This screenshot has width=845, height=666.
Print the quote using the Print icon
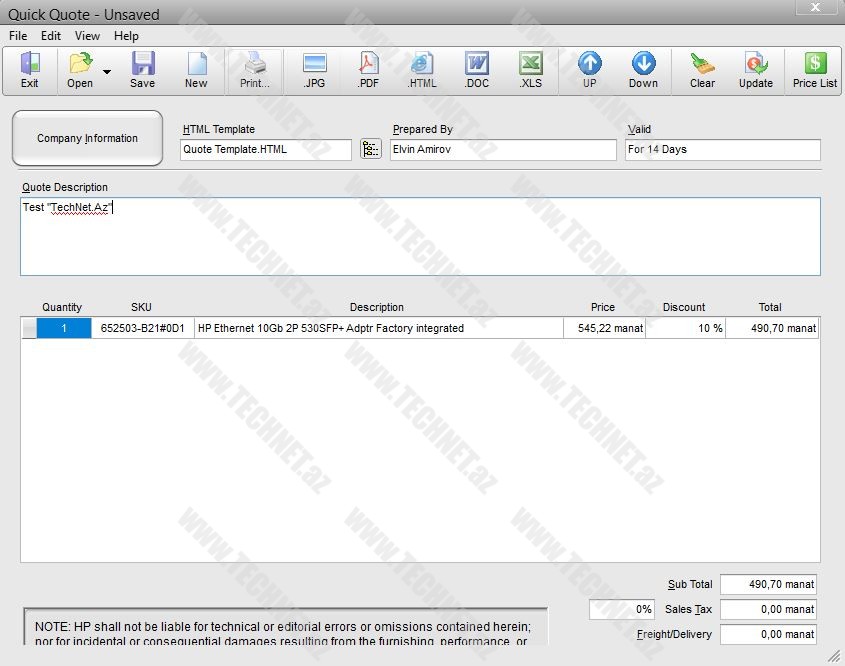pyautogui.click(x=255, y=70)
